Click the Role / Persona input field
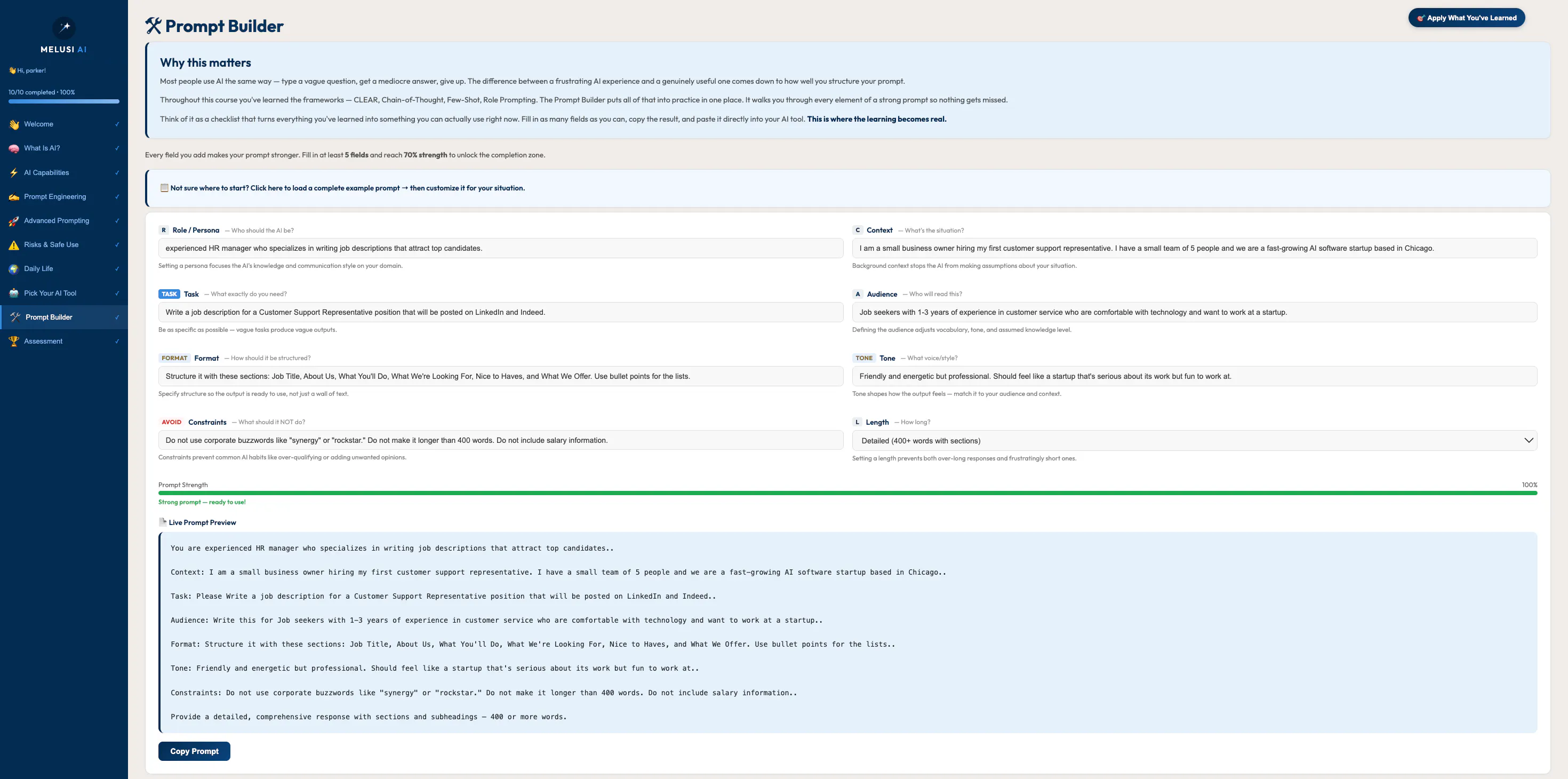The height and width of the screenshot is (779, 1568). pyautogui.click(x=500, y=248)
